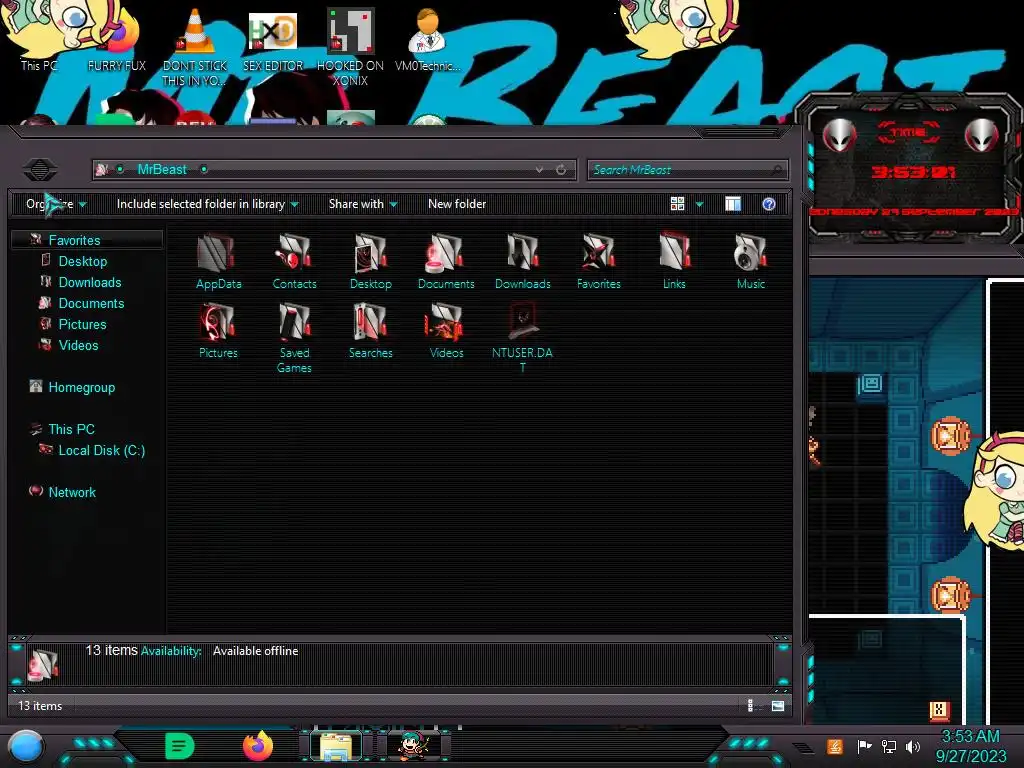Expand the Share with dropdown
The height and width of the screenshot is (768, 1024).
click(x=362, y=204)
